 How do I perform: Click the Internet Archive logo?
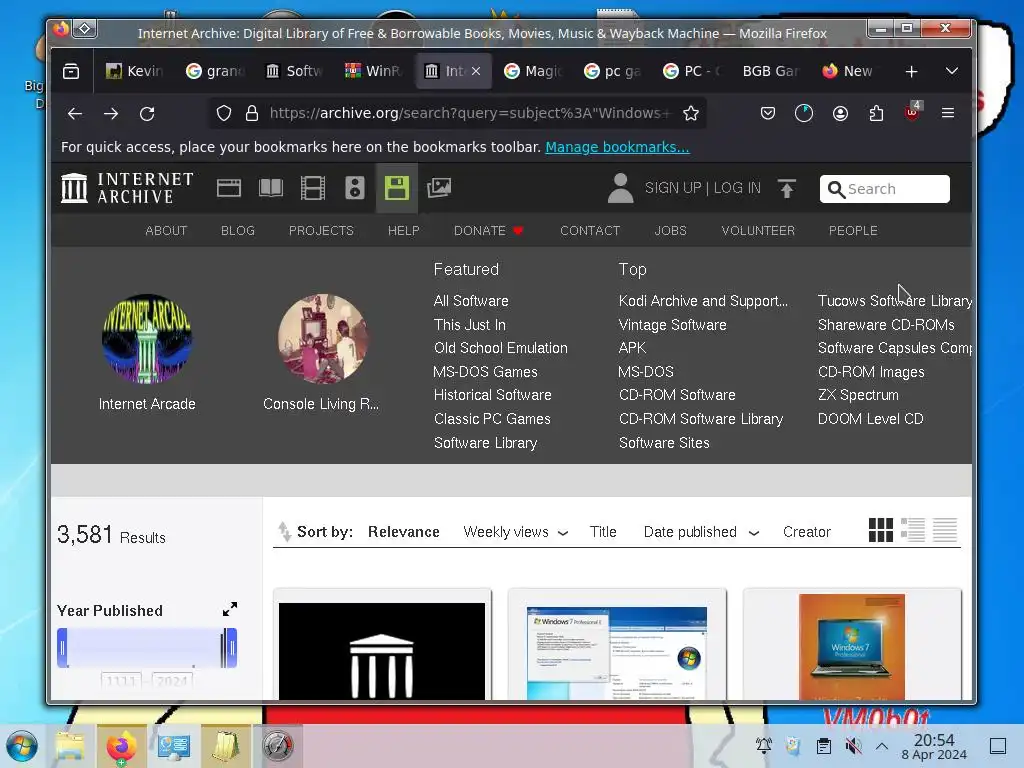tap(127, 188)
